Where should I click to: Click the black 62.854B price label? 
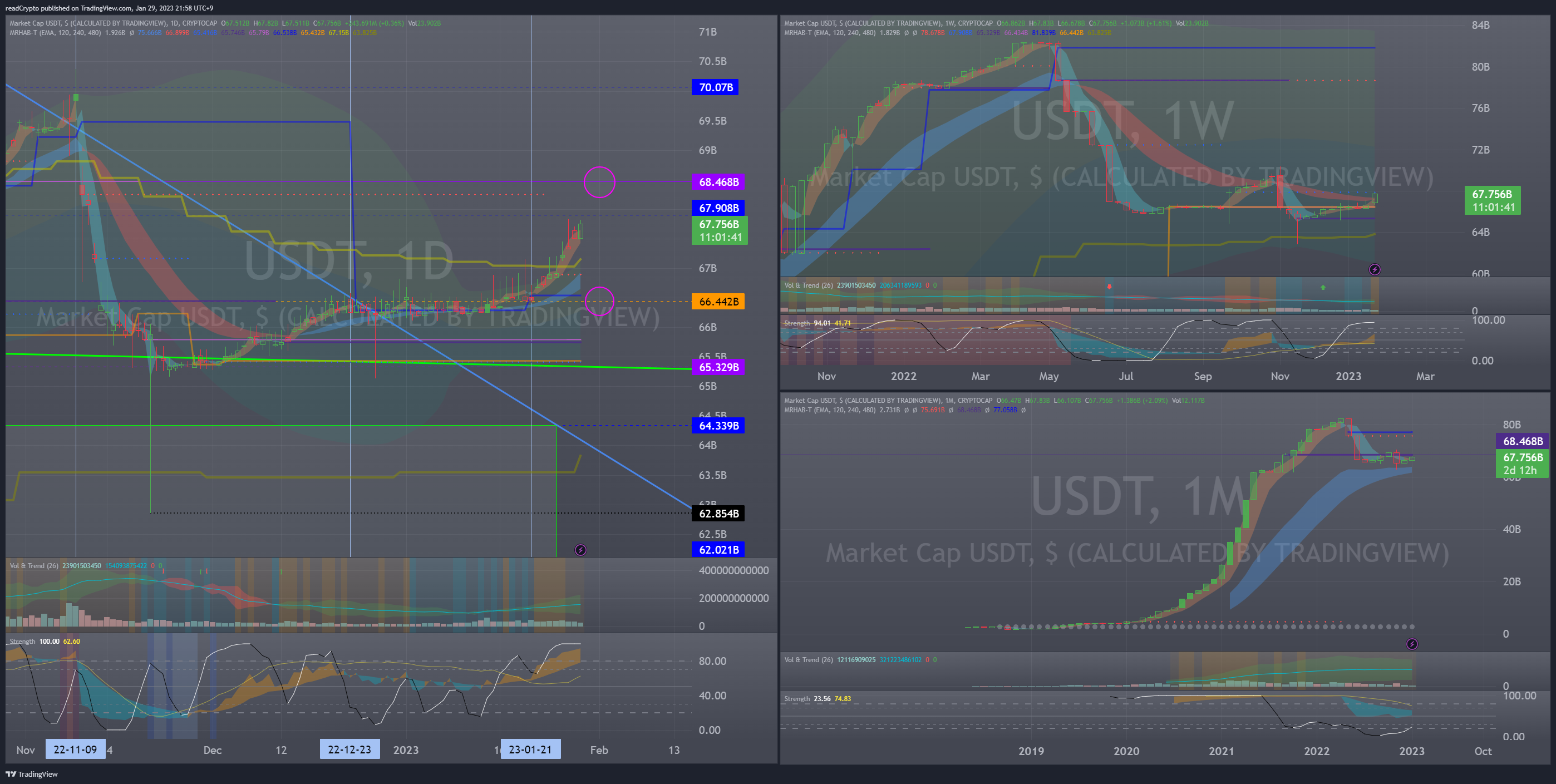pyautogui.click(x=718, y=514)
